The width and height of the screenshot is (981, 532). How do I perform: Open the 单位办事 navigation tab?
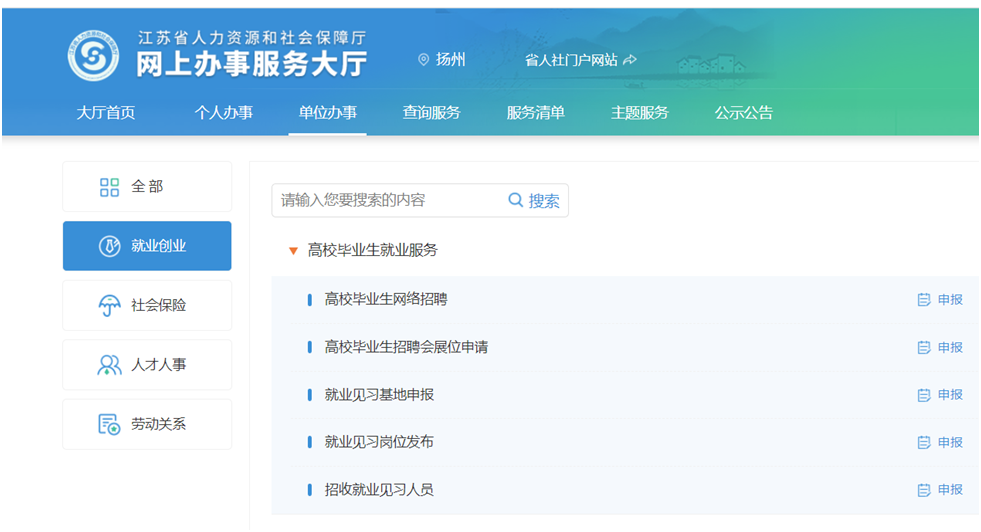pyautogui.click(x=327, y=113)
